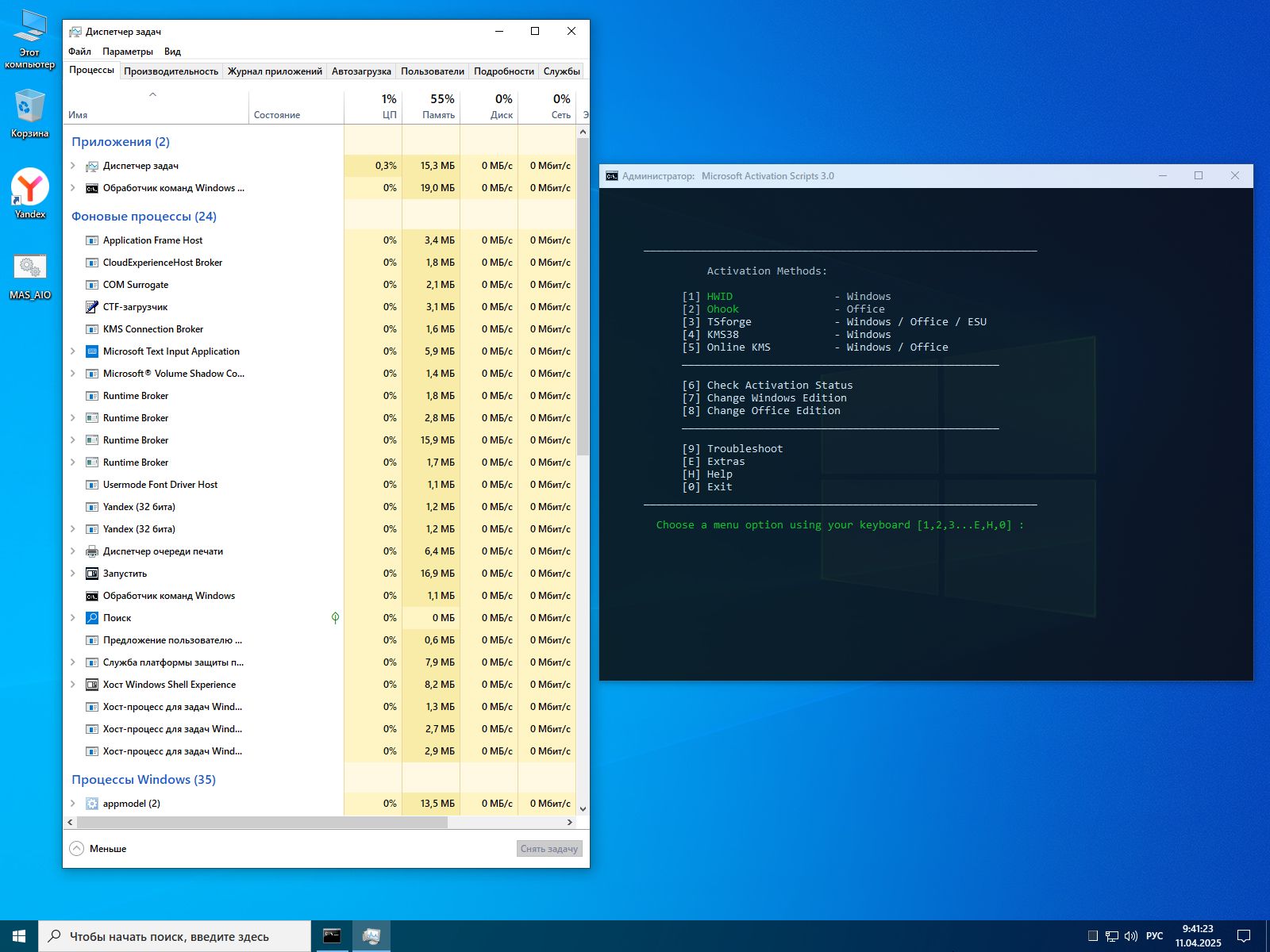Switch to the Автозагрузка tab
Image resolution: width=1270 pixels, height=952 pixels.
(x=361, y=71)
